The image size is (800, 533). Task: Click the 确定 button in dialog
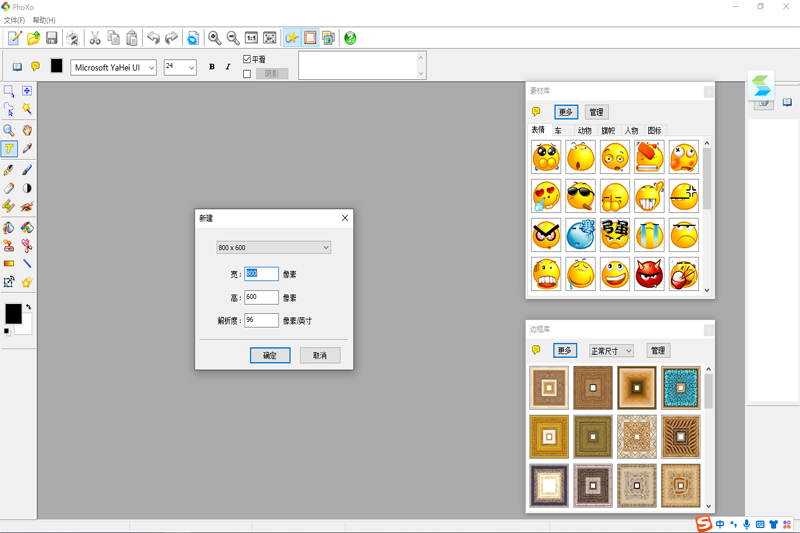coord(270,355)
